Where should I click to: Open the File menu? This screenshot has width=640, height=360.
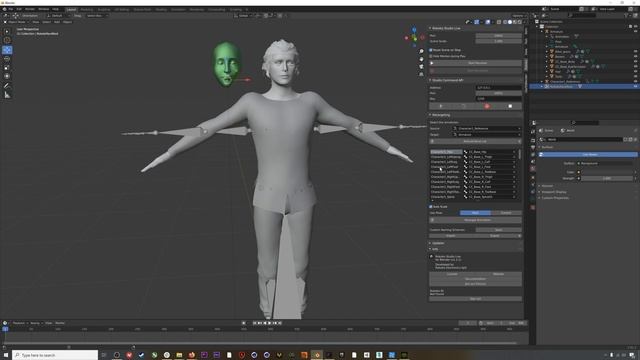10,9
